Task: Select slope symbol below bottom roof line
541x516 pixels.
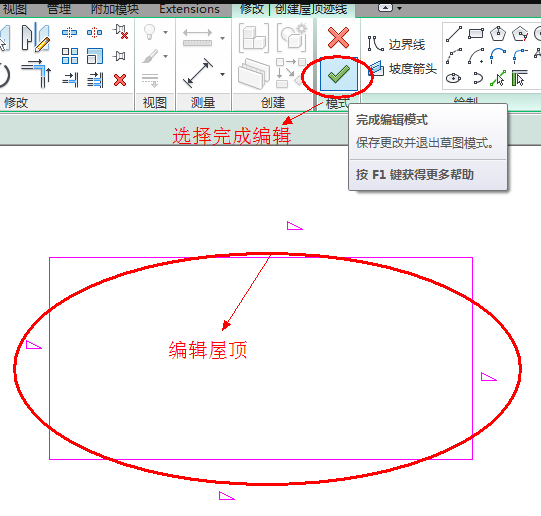Action: 226,496
